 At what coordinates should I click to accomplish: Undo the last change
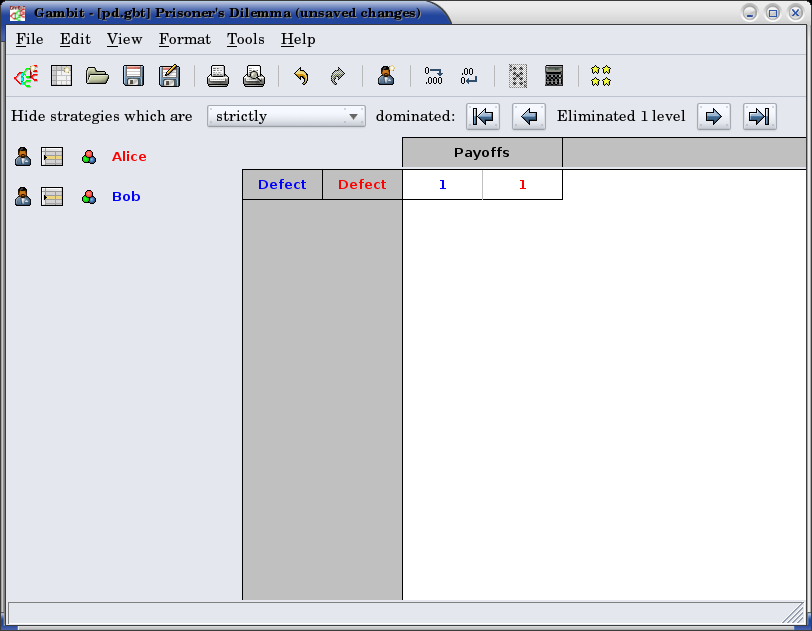tap(301, 76)
